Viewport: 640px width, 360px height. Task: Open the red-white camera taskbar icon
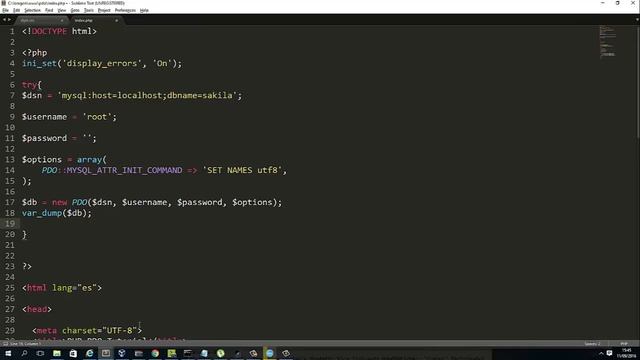pyautogui.click(x=253, y=353)
